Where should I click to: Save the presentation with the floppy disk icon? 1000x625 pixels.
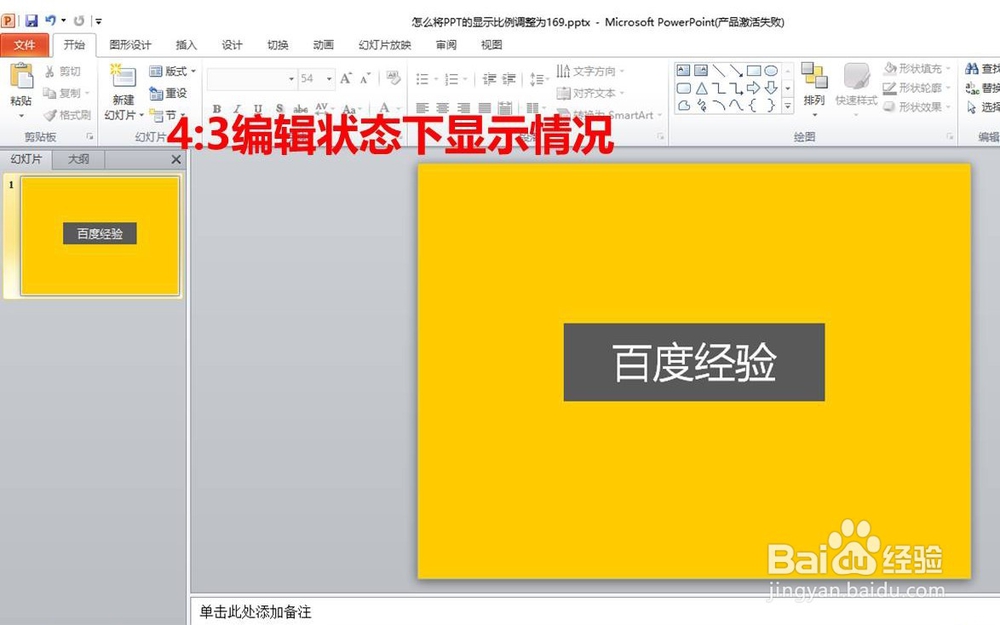31,21
